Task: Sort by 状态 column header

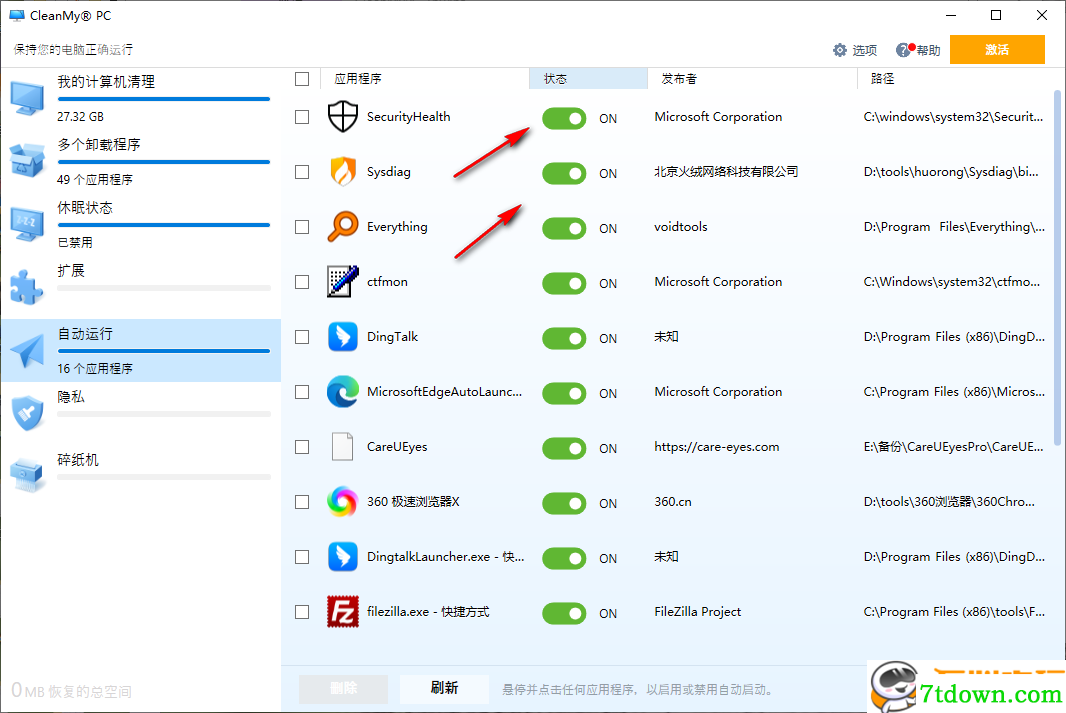Action: tap(588, 79)
